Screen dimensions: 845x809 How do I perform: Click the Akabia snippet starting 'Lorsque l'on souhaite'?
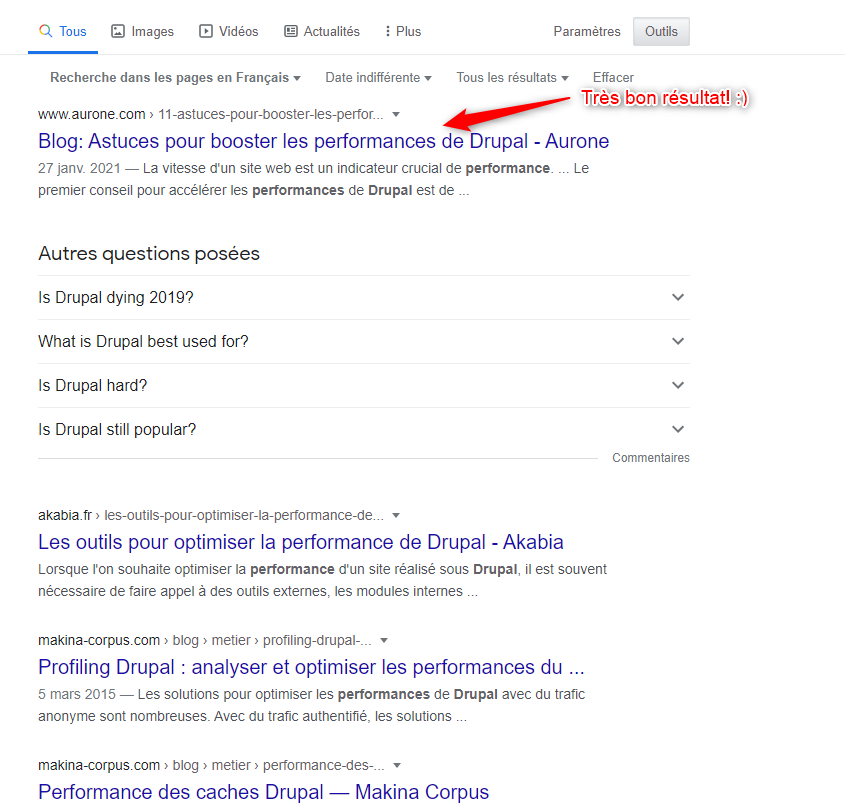(x=322, y=580)
